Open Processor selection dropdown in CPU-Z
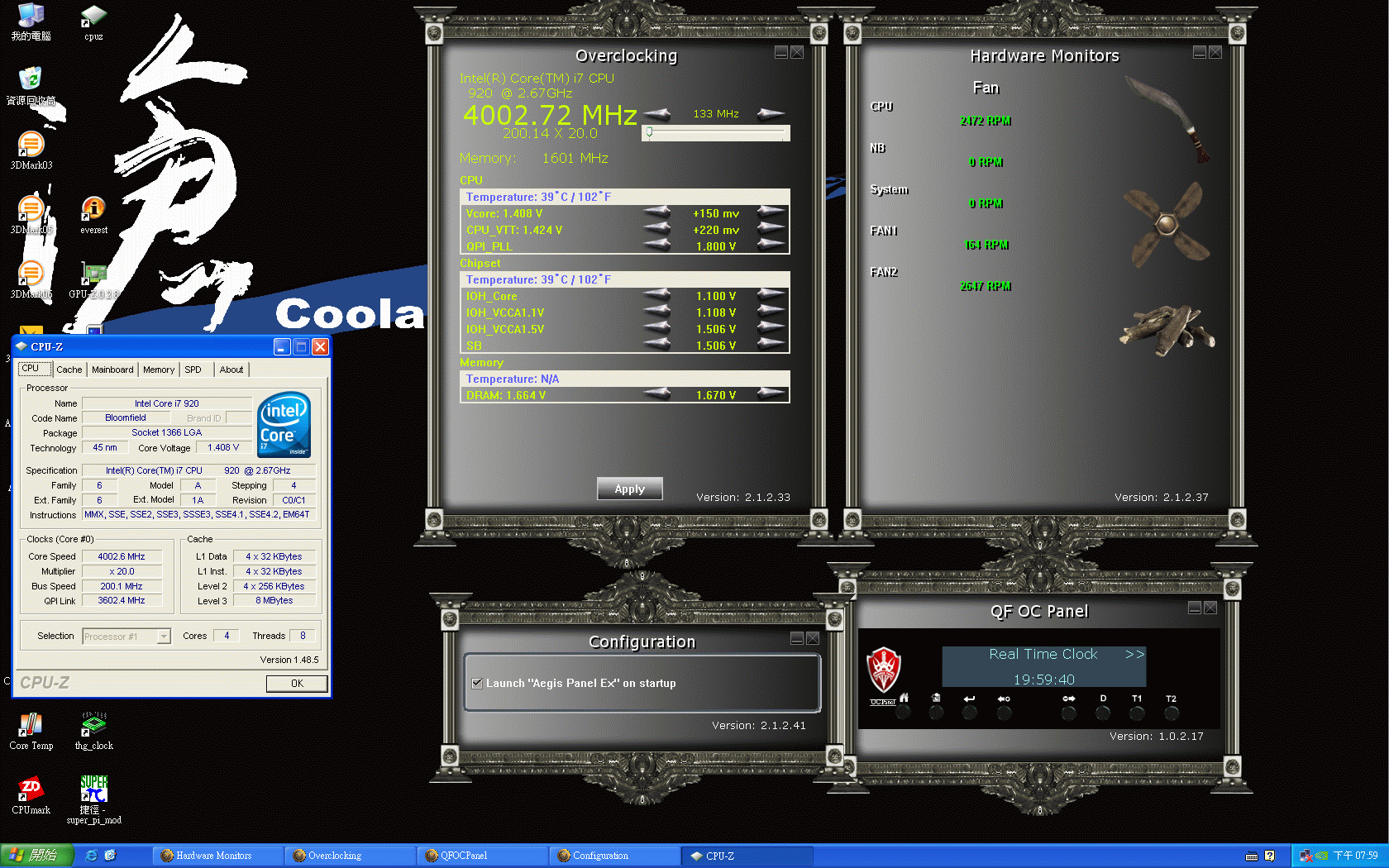1389x868 pixels. tap(164, 637)
